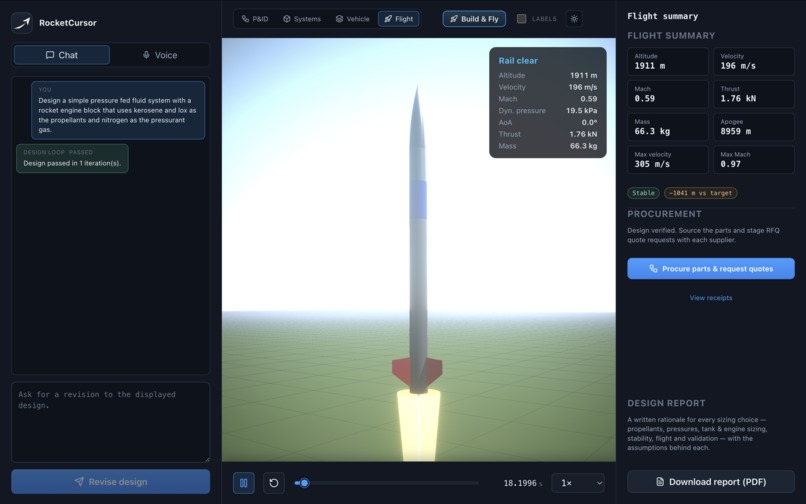The image size is (806, 504).
Task: Click the Dyn. pressure 19.5 kPa row
Action: pos(547,111)
